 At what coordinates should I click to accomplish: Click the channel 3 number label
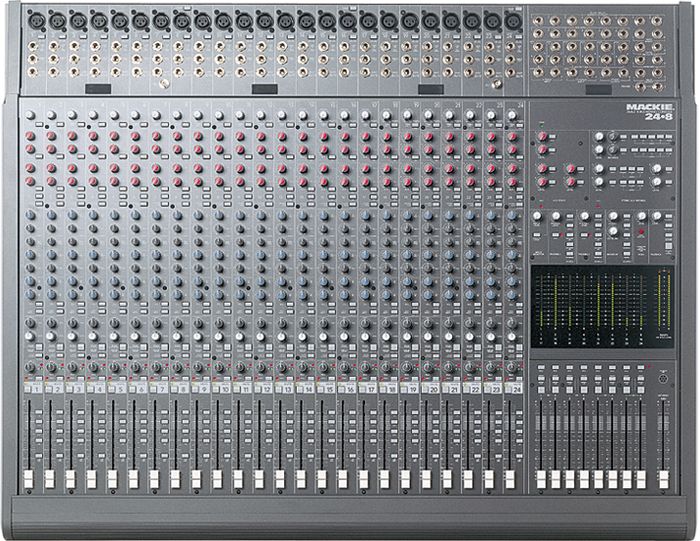coord(79,390)
